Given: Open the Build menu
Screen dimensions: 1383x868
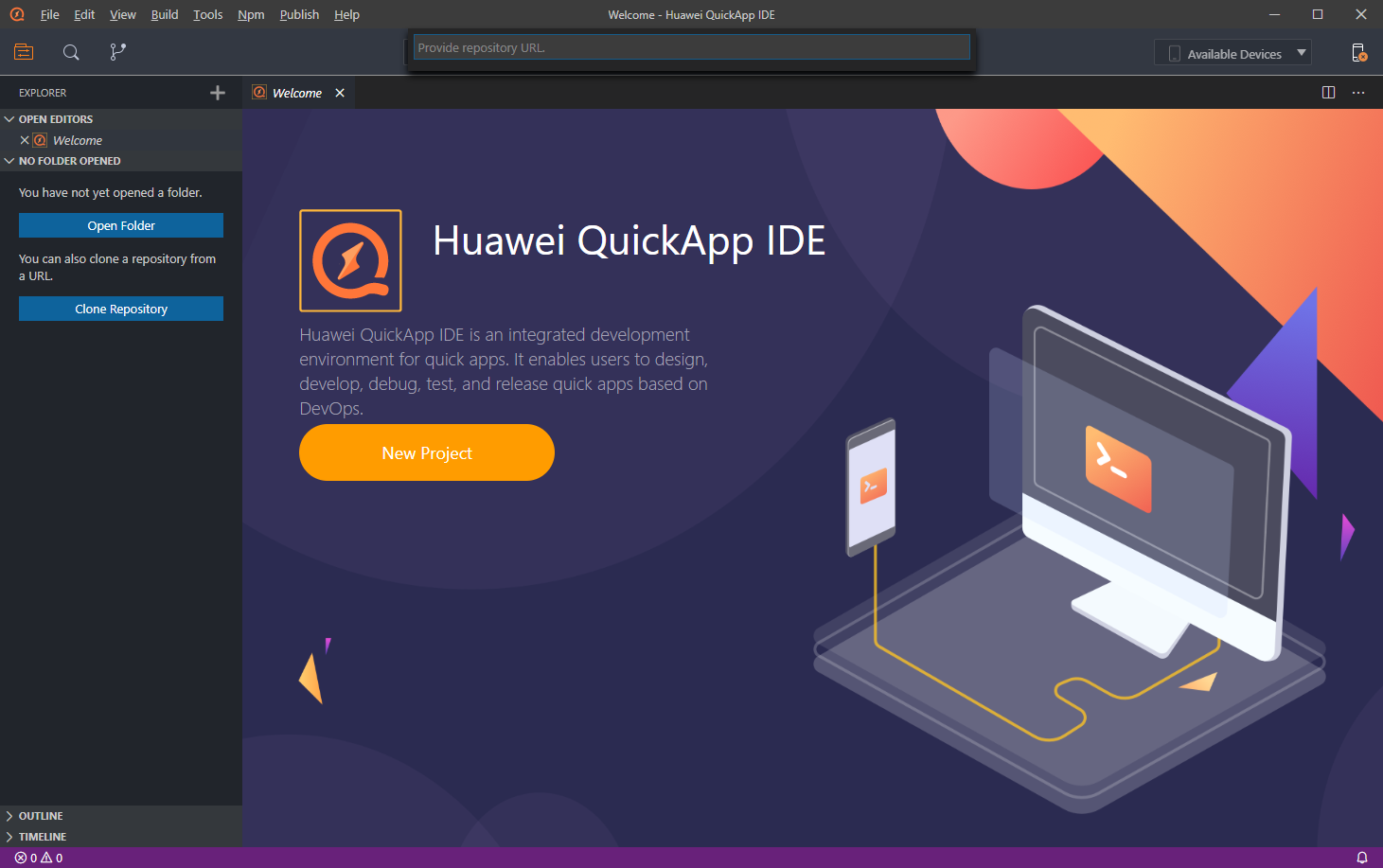Looking at the screenshot, I should coord(165,14).
